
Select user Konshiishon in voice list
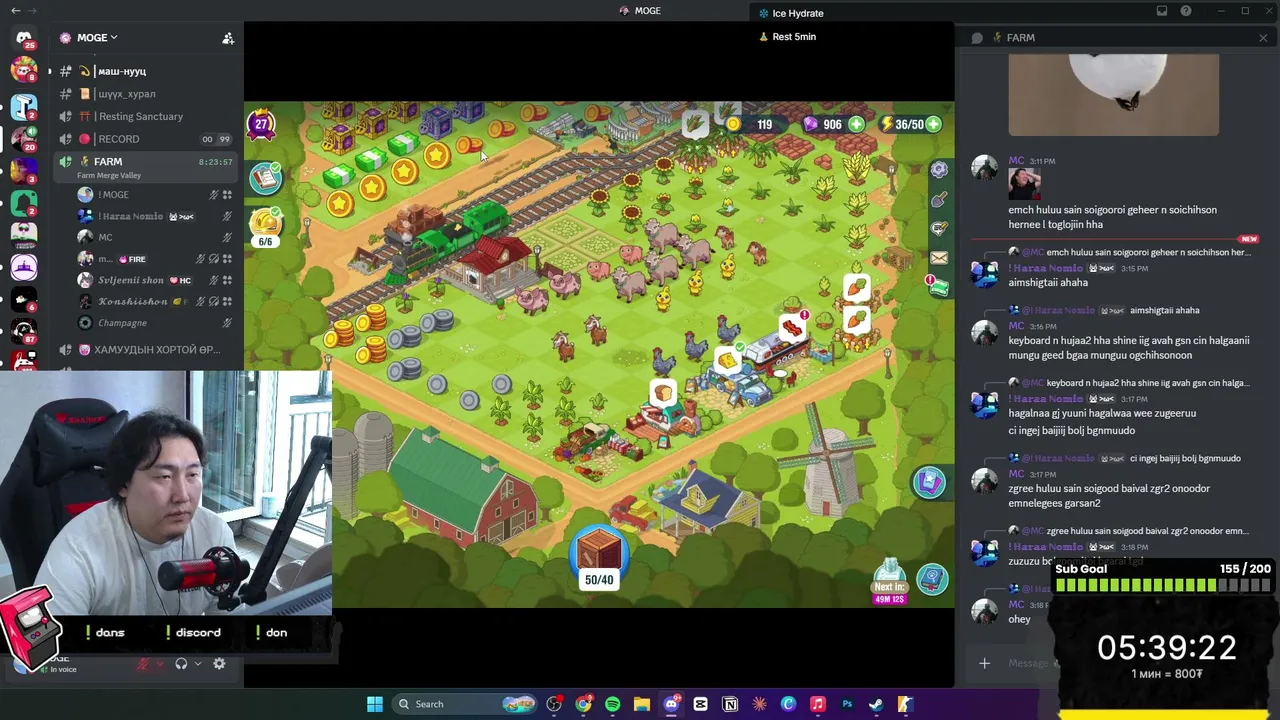[154, 301]
